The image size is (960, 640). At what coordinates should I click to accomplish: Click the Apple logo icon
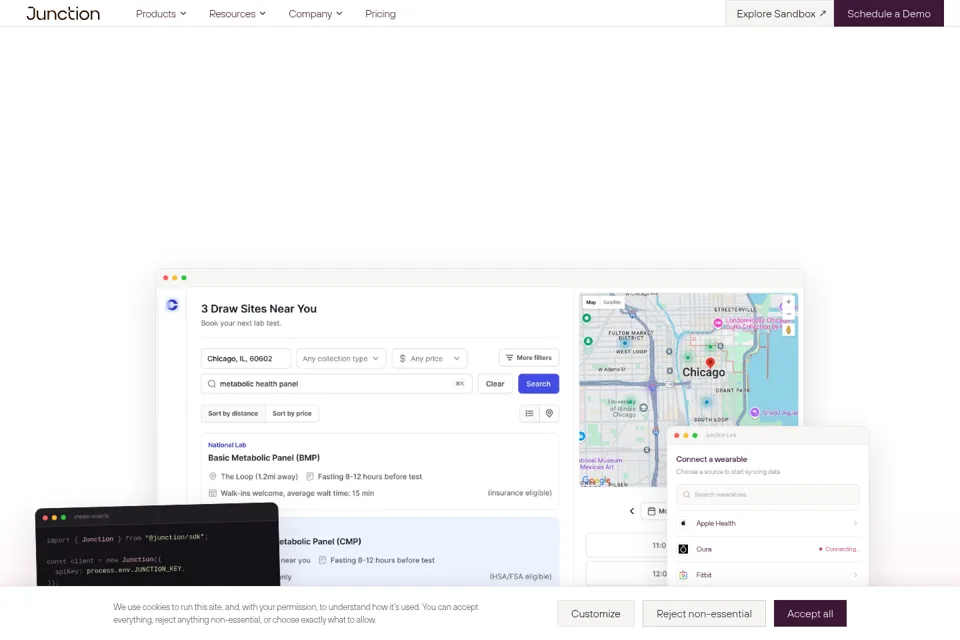[x=683, y=523]
